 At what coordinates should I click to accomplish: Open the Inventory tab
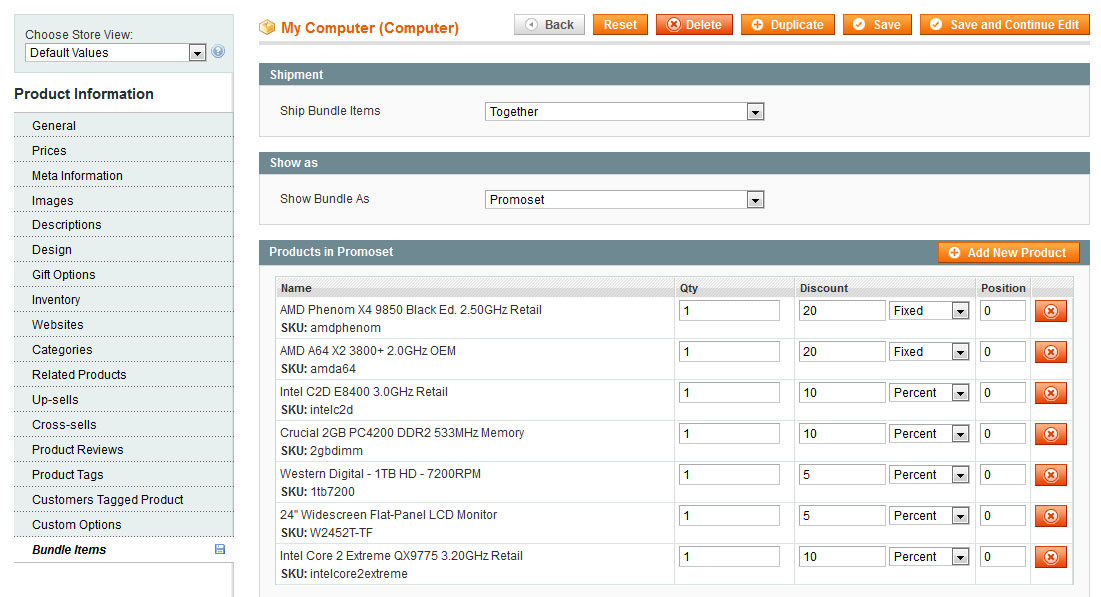point(124,300)
